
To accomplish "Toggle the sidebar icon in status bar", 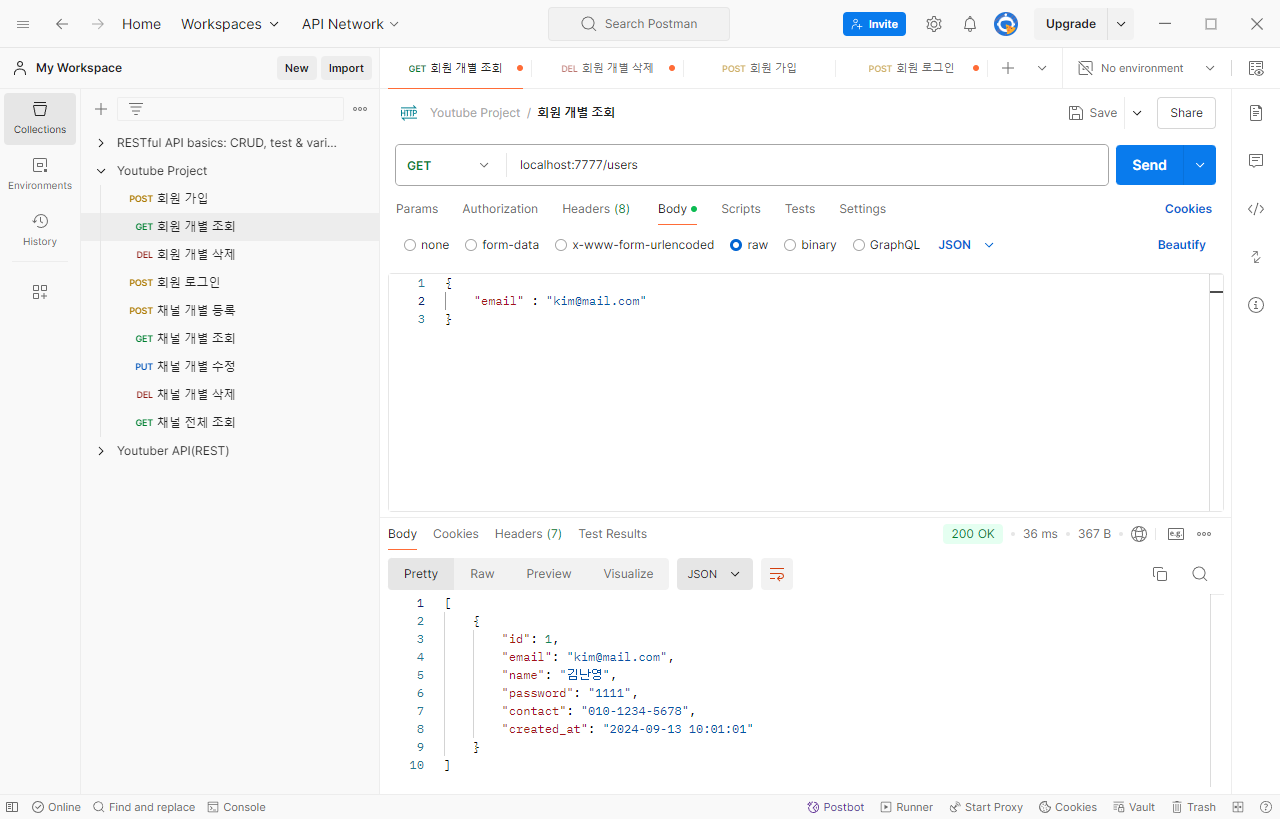I will (x=12, y=807).
